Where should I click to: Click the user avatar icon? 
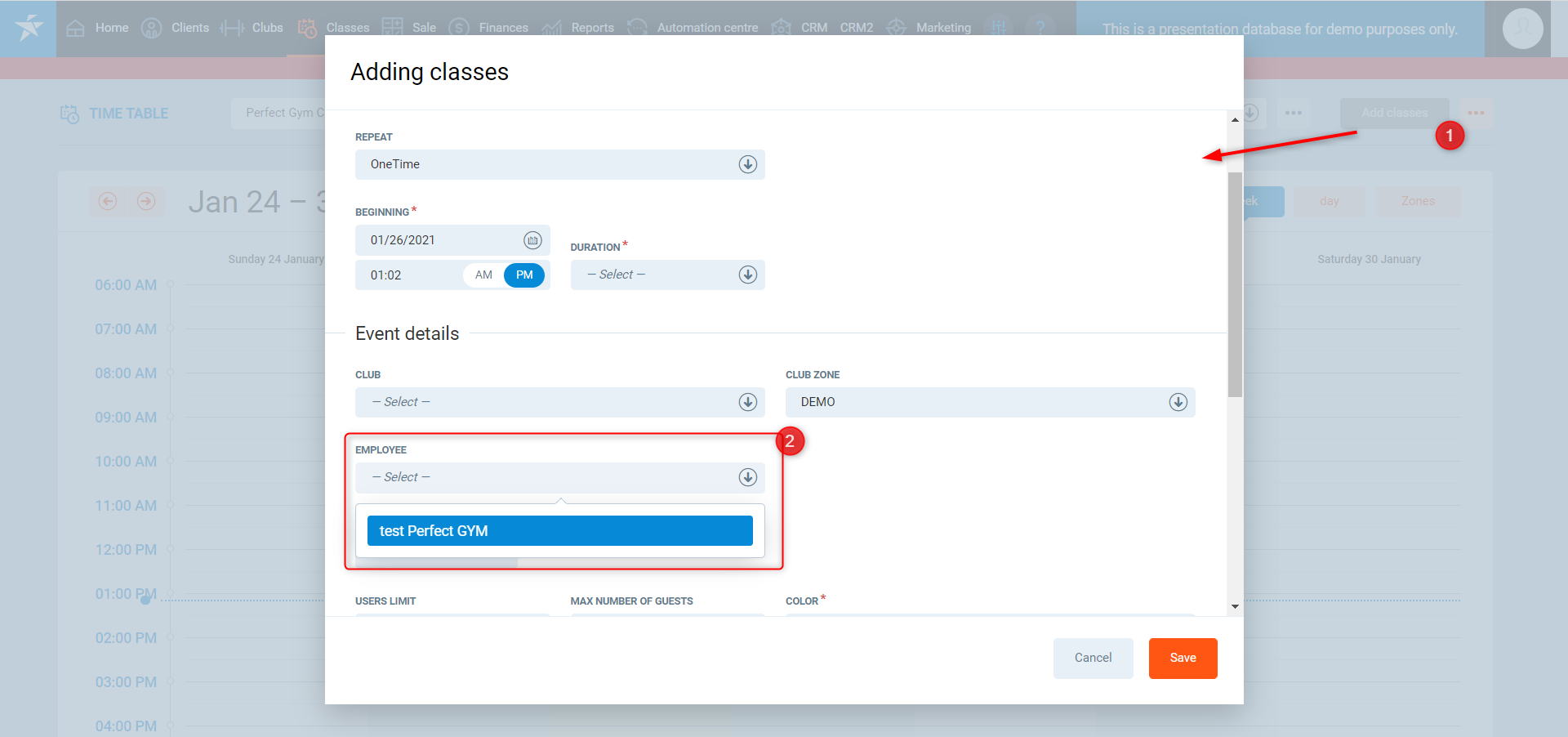click(x=1522, y=29)
